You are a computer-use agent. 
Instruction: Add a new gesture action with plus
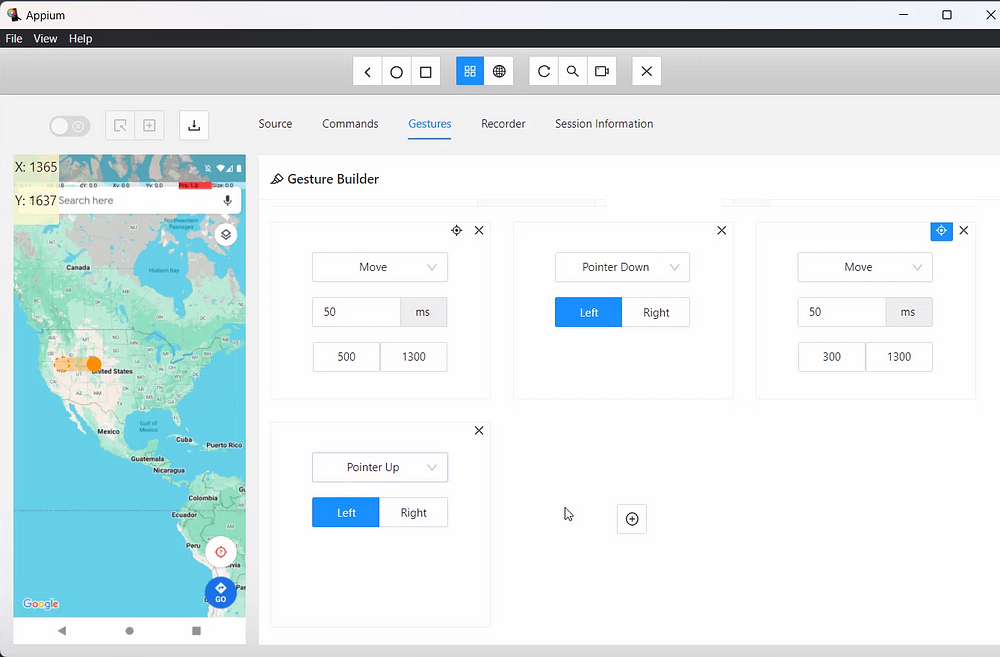click(x=632, y=519)
